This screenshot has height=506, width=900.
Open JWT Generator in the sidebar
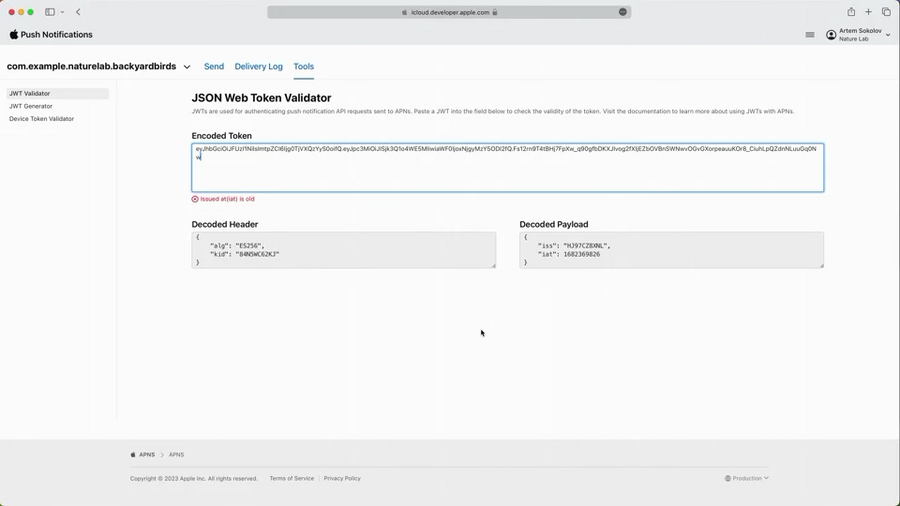(x=30, y=106)
